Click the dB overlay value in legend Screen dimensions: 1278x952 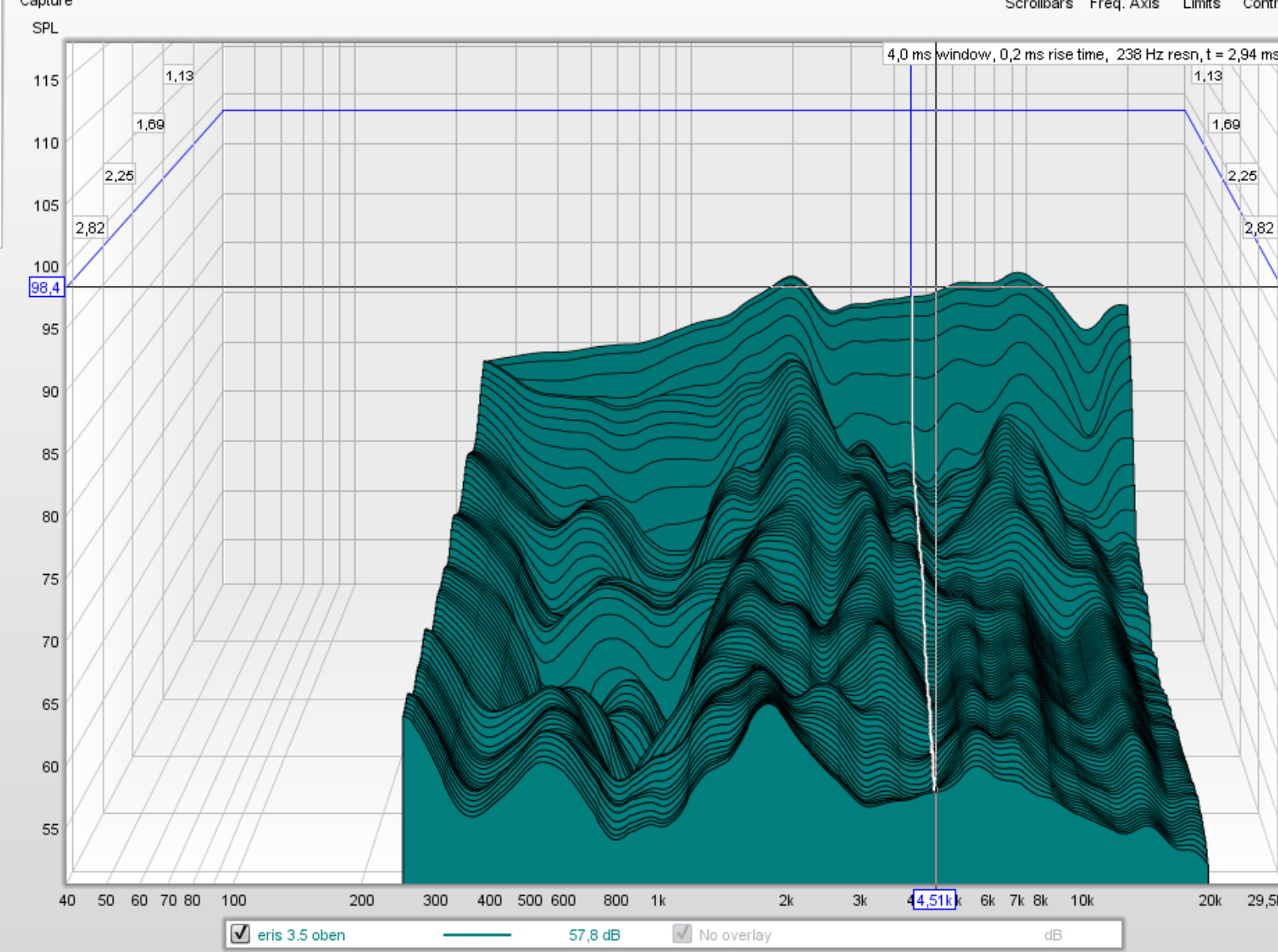pos(1052,935)
